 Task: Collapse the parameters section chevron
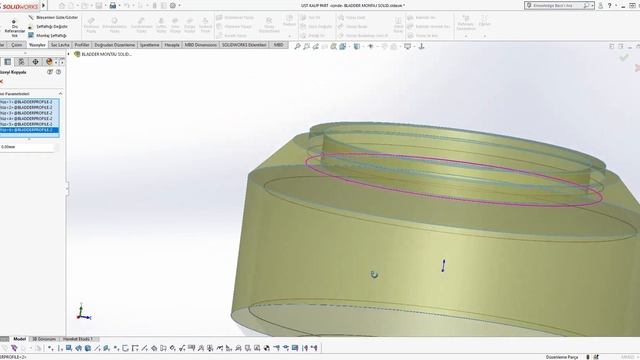click(60, 93)
